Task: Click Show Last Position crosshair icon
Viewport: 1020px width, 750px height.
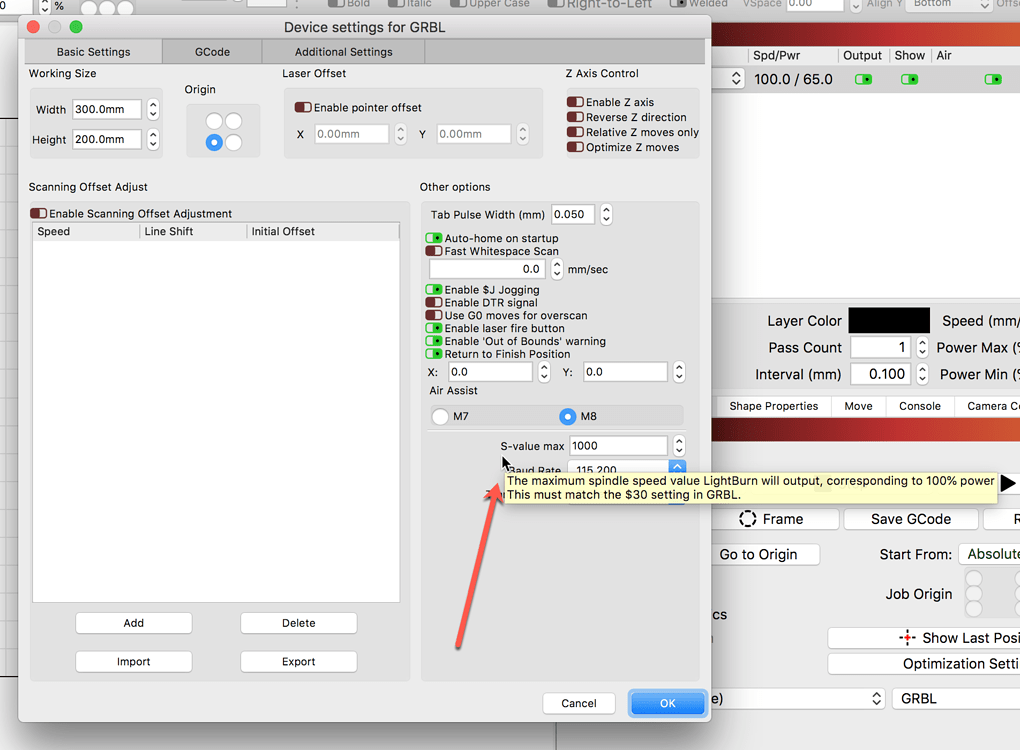Action: pos(907,637)
